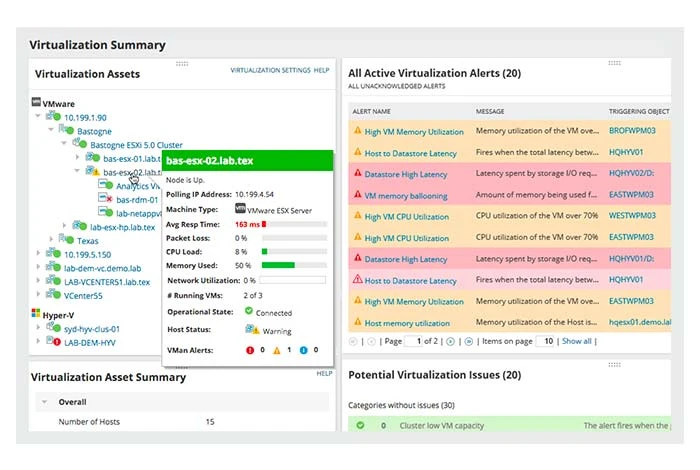Image resolution: width=700 pixels, height=470 pixels.
Task: Click the LAB-DEM-HYV critical status icon
Action: coord(53,341)
